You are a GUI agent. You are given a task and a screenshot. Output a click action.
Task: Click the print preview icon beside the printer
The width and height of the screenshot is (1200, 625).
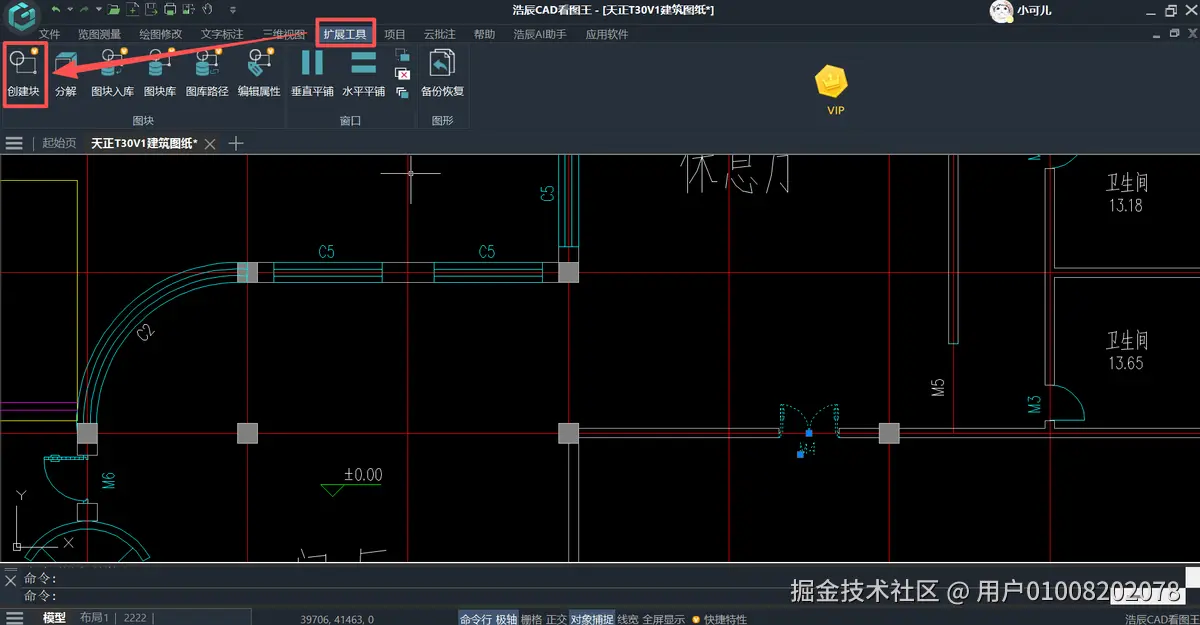point(188,10)
